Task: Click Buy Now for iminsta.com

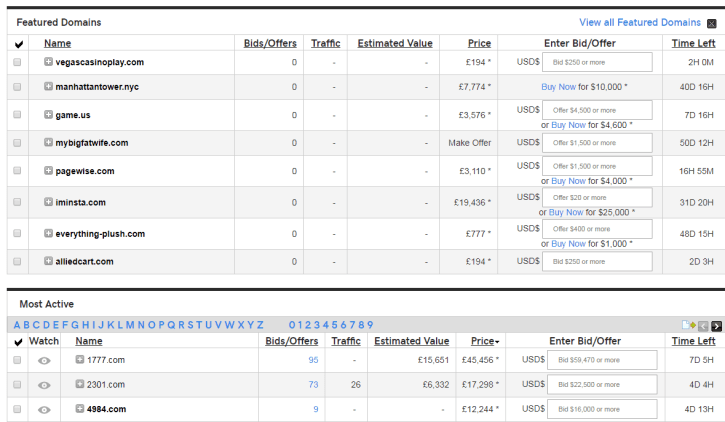Action: point(566,212)
